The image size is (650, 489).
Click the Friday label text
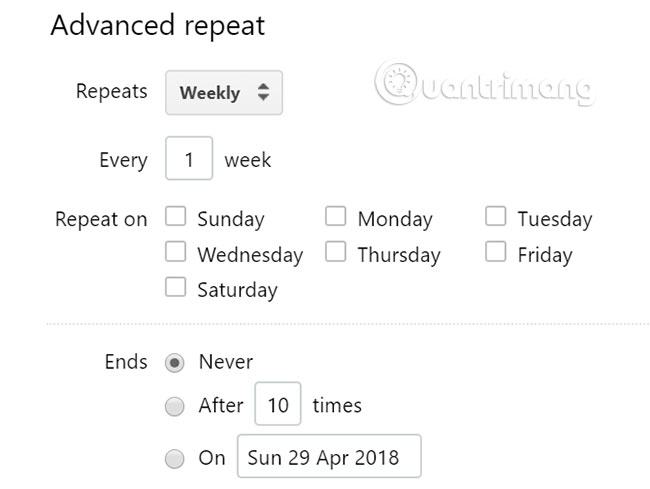tap(545, 254)
